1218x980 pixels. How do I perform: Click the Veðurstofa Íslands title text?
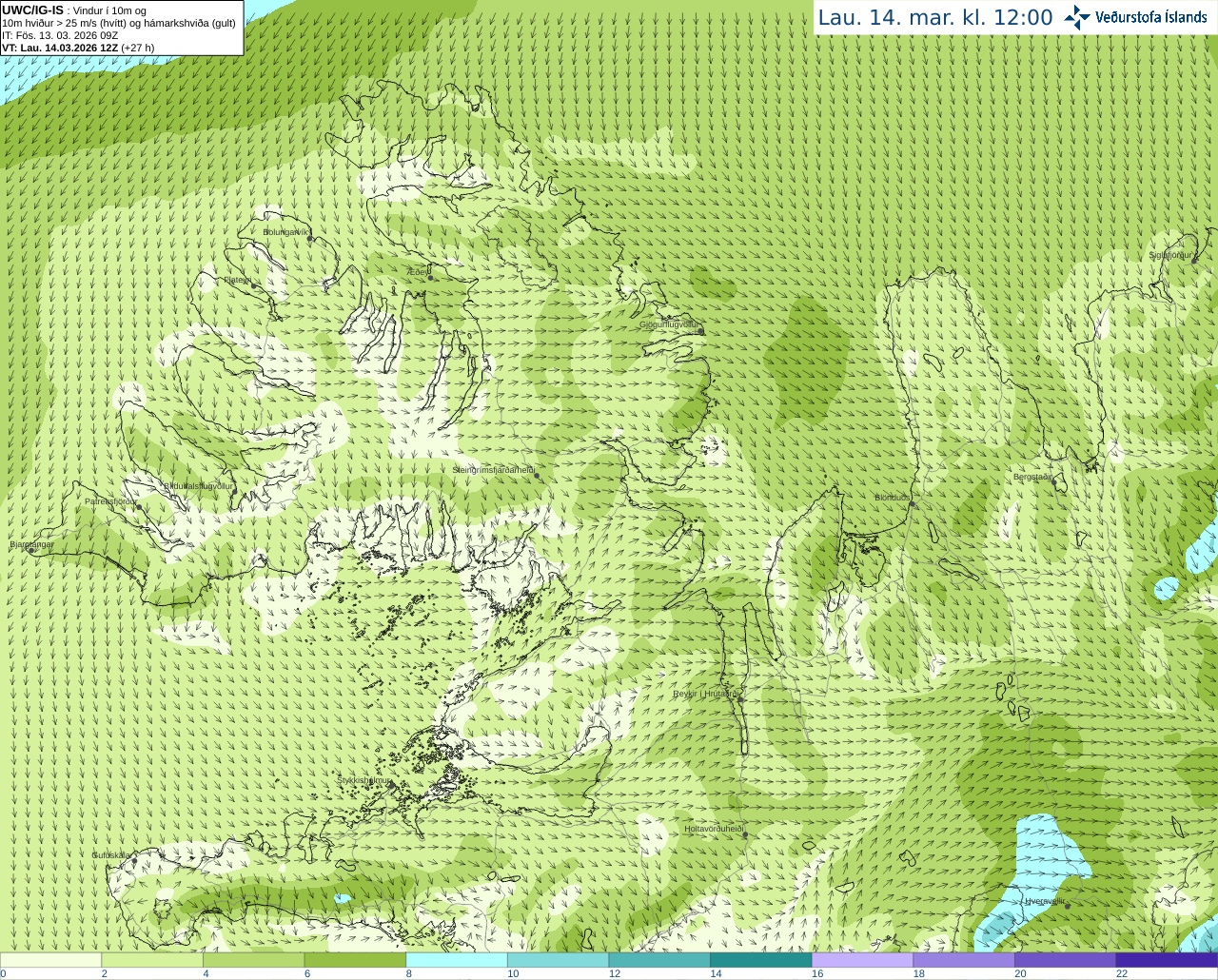point(1151,17)
